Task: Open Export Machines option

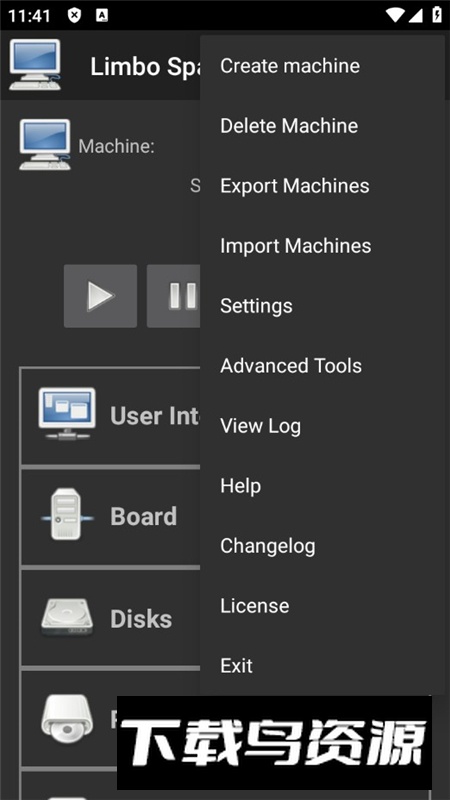Action: coord(322,186)
